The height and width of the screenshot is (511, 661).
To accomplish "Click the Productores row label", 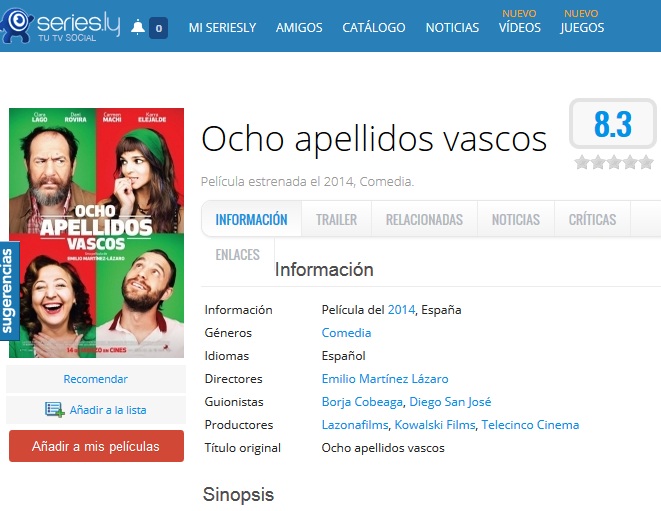I will tap(239, 425).
